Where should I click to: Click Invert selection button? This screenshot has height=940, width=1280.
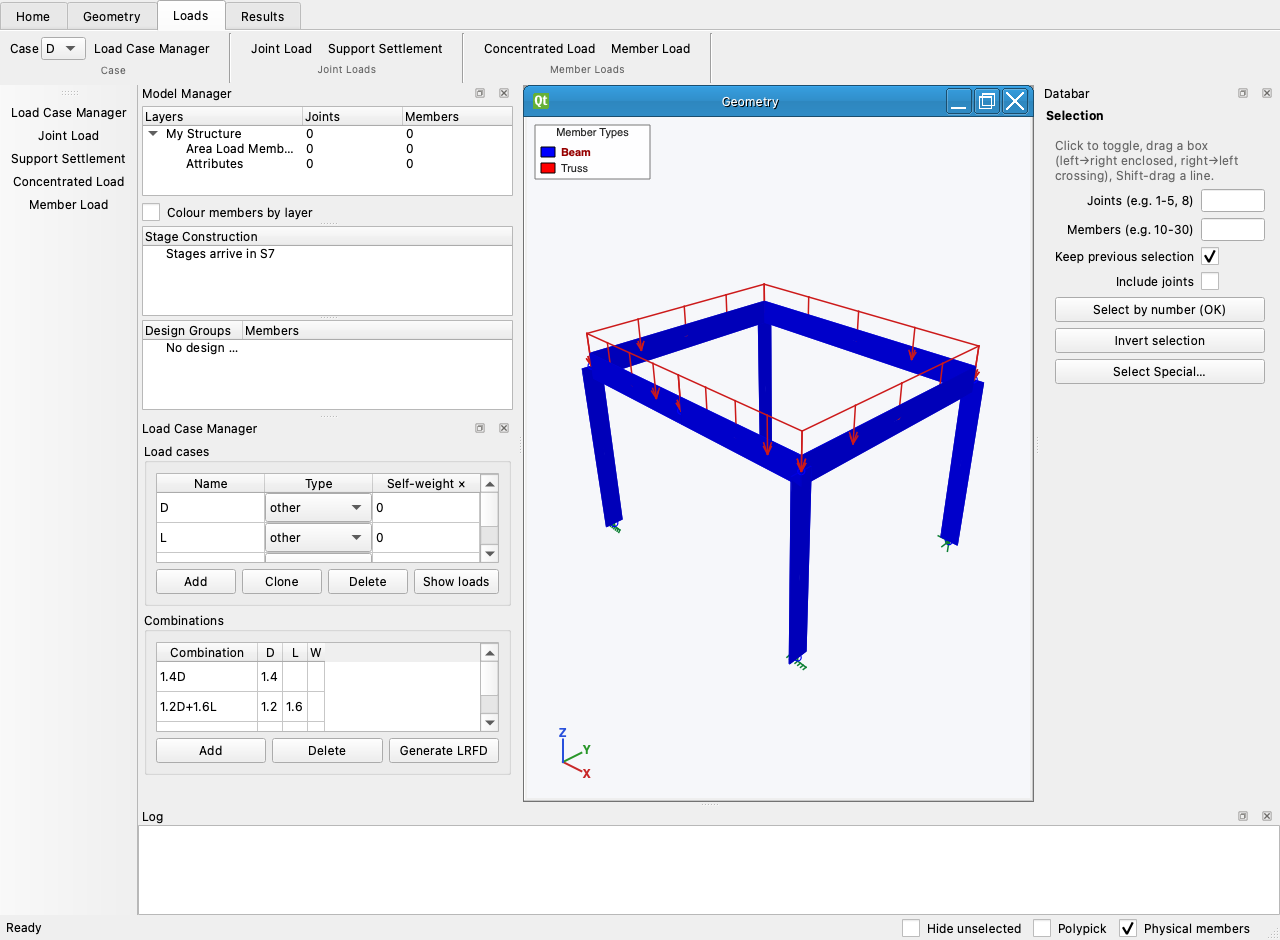click(1159, 340)
